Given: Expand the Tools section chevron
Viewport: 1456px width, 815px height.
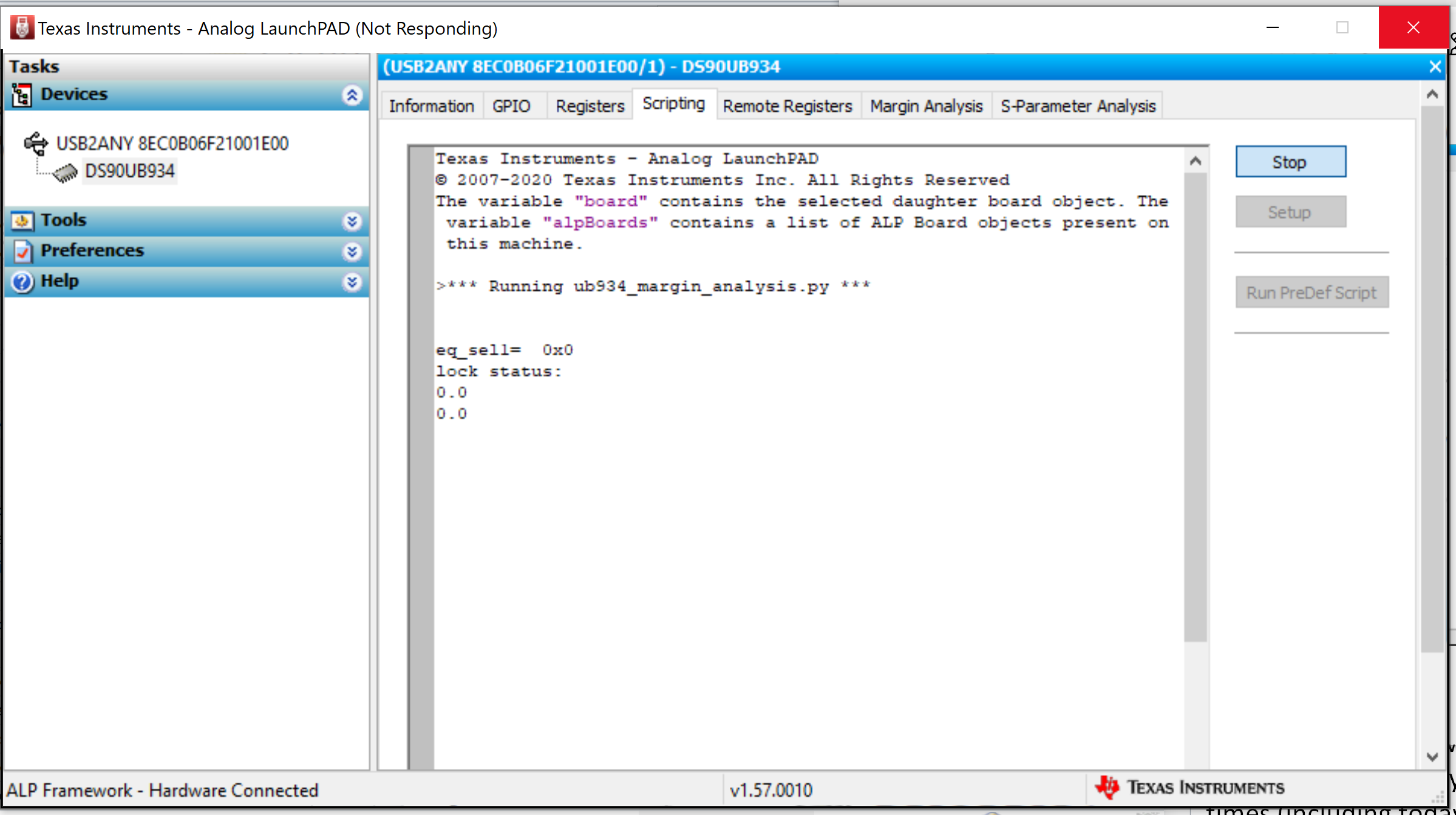Looking at the screenshot, I should (x=352, y=221).
